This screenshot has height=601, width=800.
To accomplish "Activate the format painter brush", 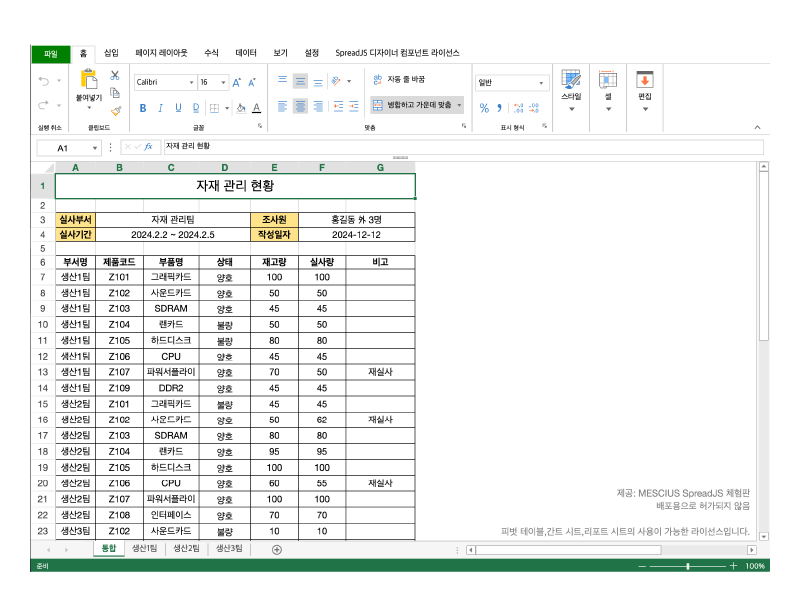I will pos(116,110).
